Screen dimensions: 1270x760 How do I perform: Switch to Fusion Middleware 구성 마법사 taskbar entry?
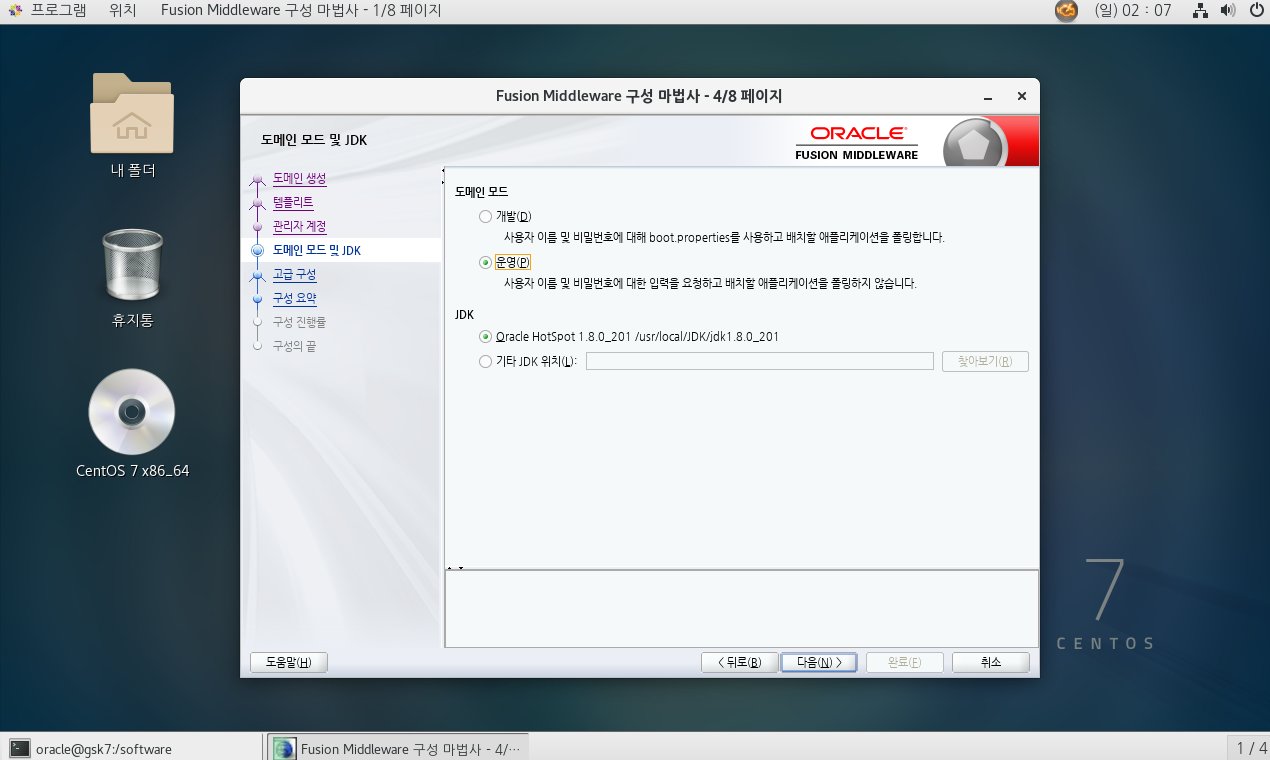(397, 748)
